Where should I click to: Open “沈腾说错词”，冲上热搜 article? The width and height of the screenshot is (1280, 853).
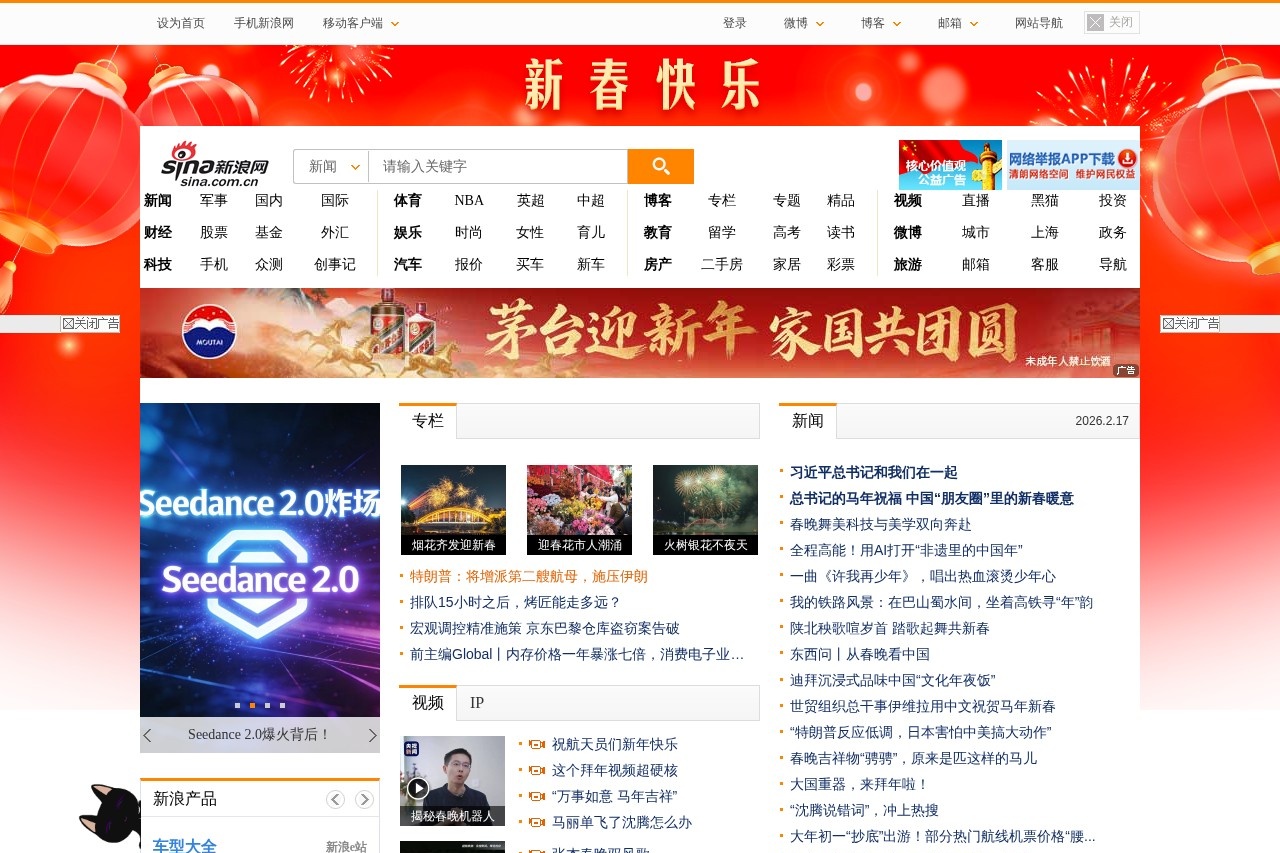[864, 810]
